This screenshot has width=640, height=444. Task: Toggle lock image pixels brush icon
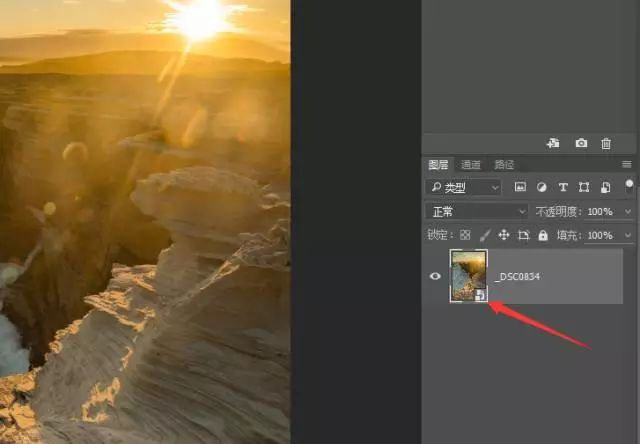pos(485,235)
